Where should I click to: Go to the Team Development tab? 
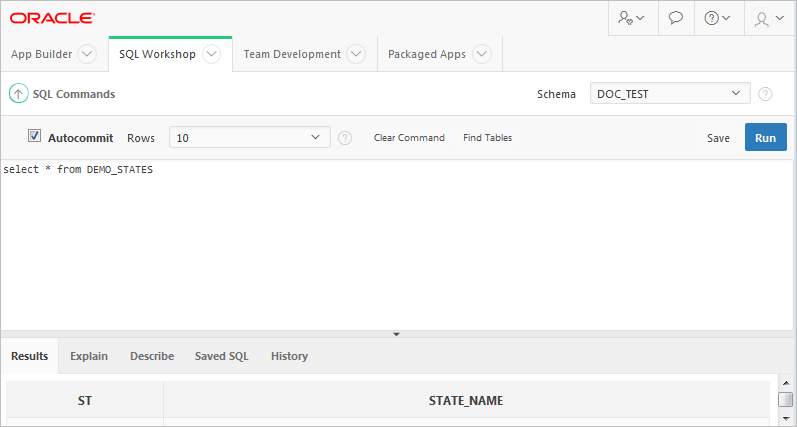(x=292, y=54)
